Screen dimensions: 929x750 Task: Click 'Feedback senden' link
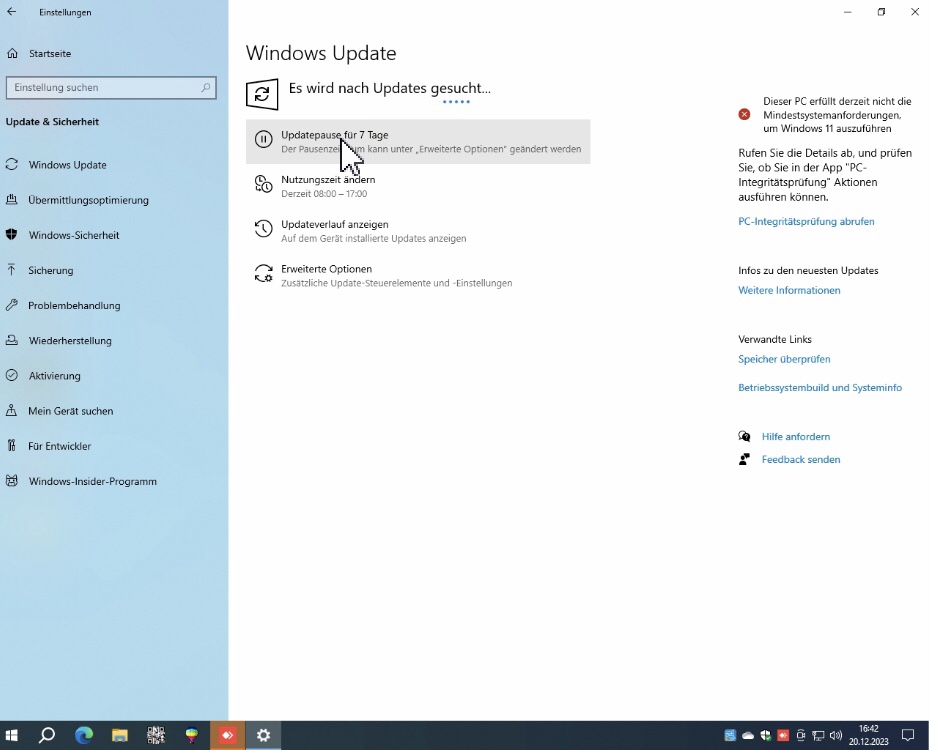801,460
